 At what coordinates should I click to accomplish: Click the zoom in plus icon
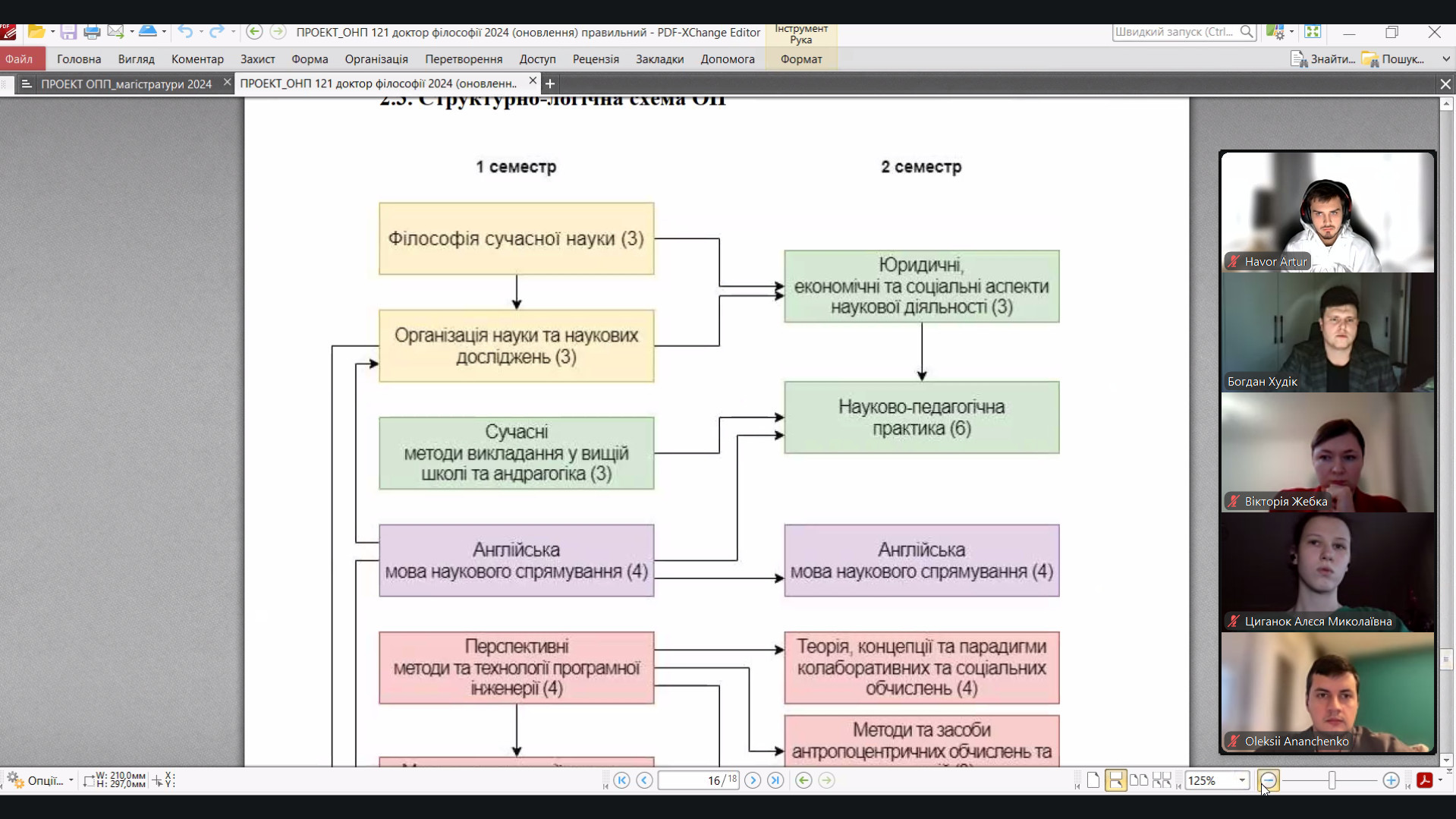click(1390, 780)
